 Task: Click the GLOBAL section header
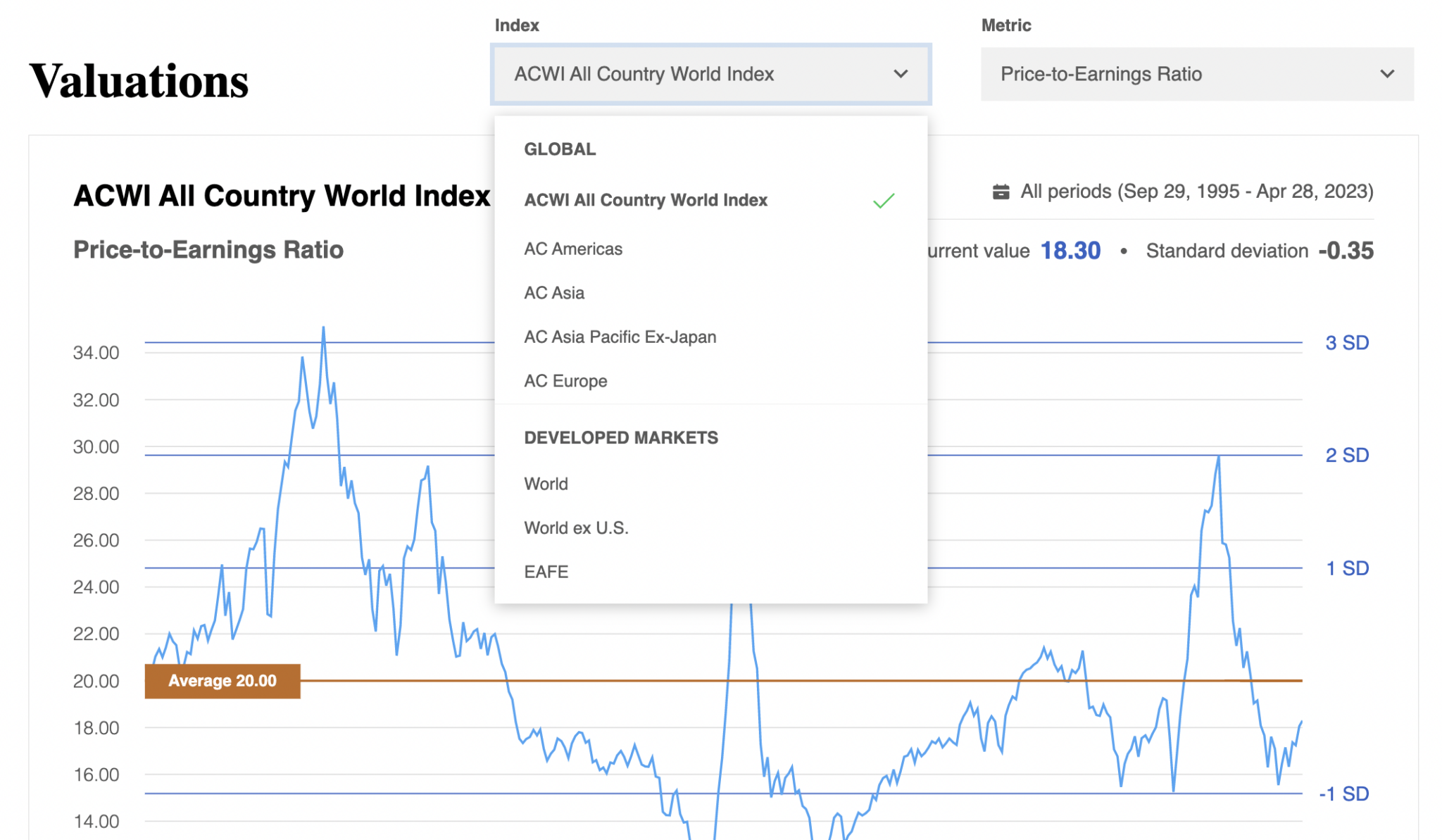tap(559, 149)
